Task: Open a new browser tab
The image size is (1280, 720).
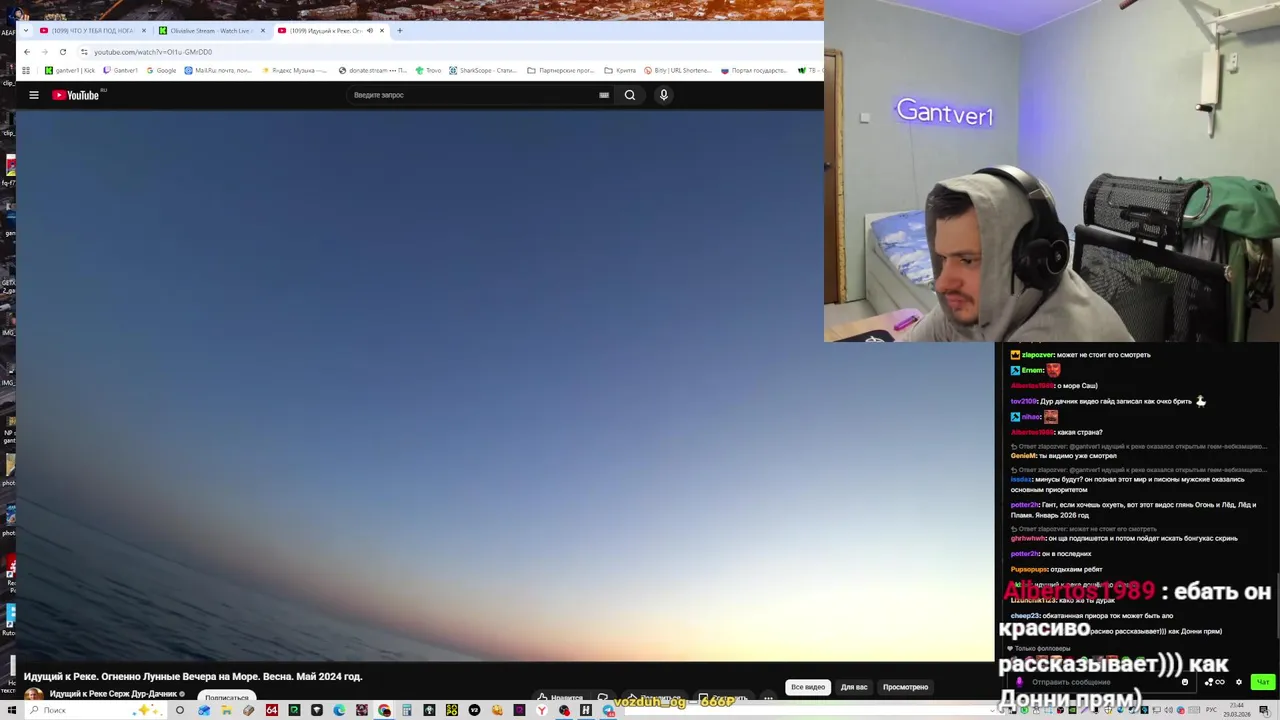Action: [400, 31]
